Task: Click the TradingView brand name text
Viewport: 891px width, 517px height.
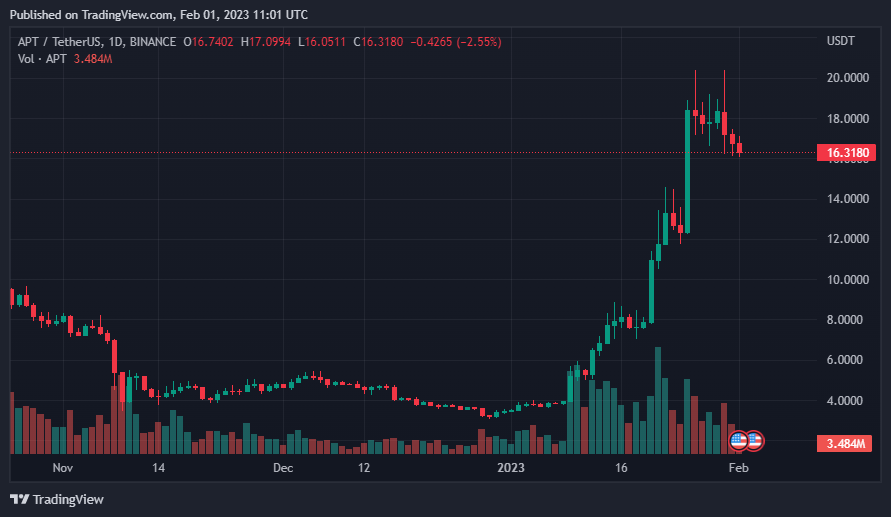Action: click(68, 499)
